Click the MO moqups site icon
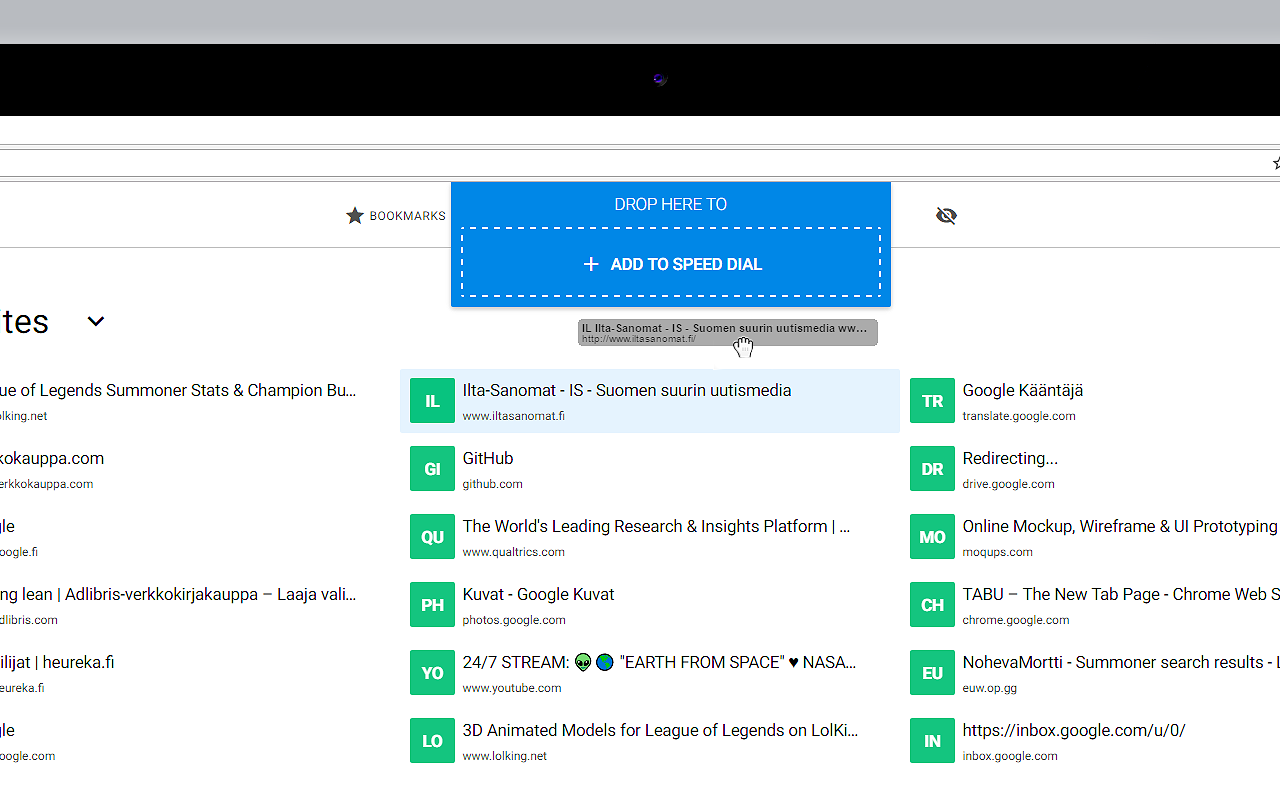 (932, 537)
